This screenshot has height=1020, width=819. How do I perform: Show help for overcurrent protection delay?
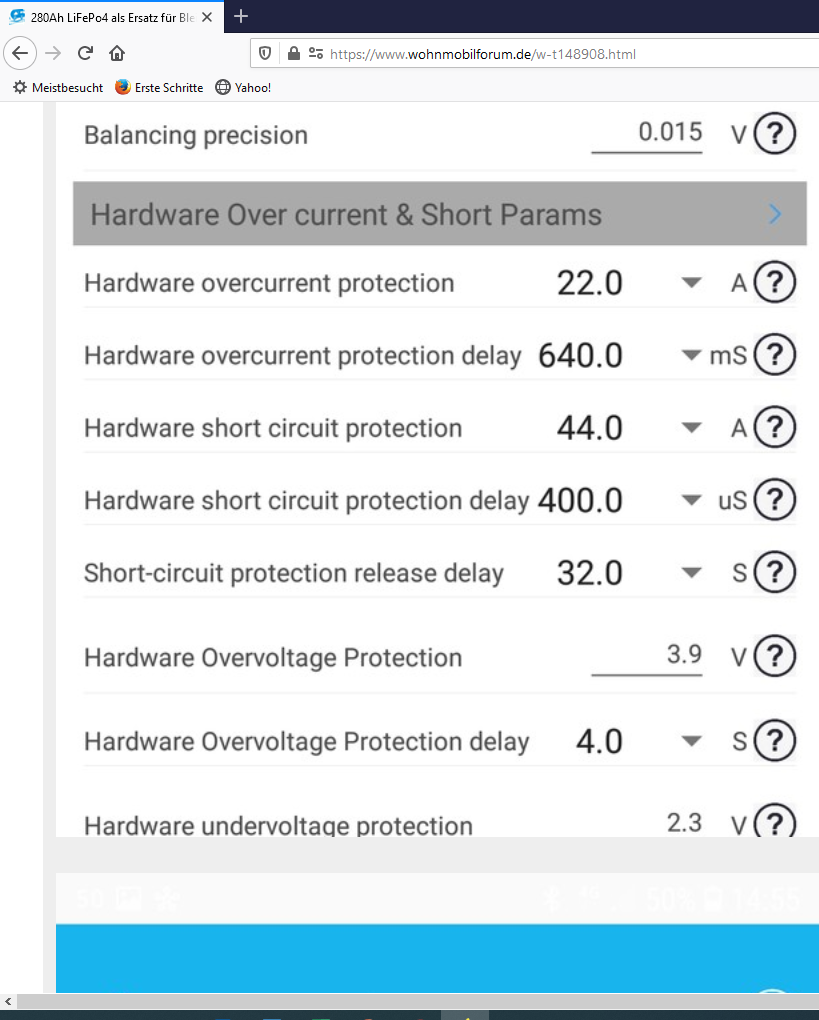coord(774,355)
